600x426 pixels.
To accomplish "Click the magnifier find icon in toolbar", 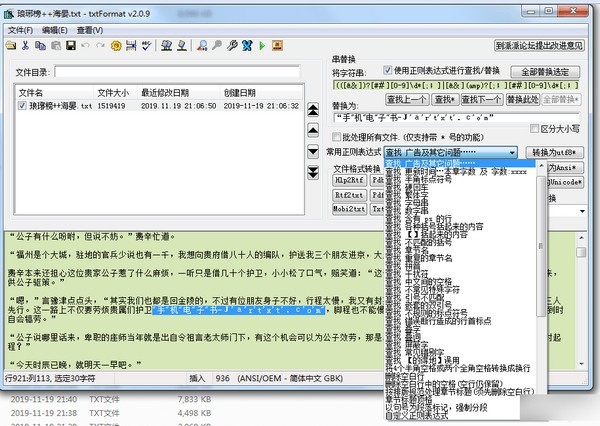I will point(201,45).
